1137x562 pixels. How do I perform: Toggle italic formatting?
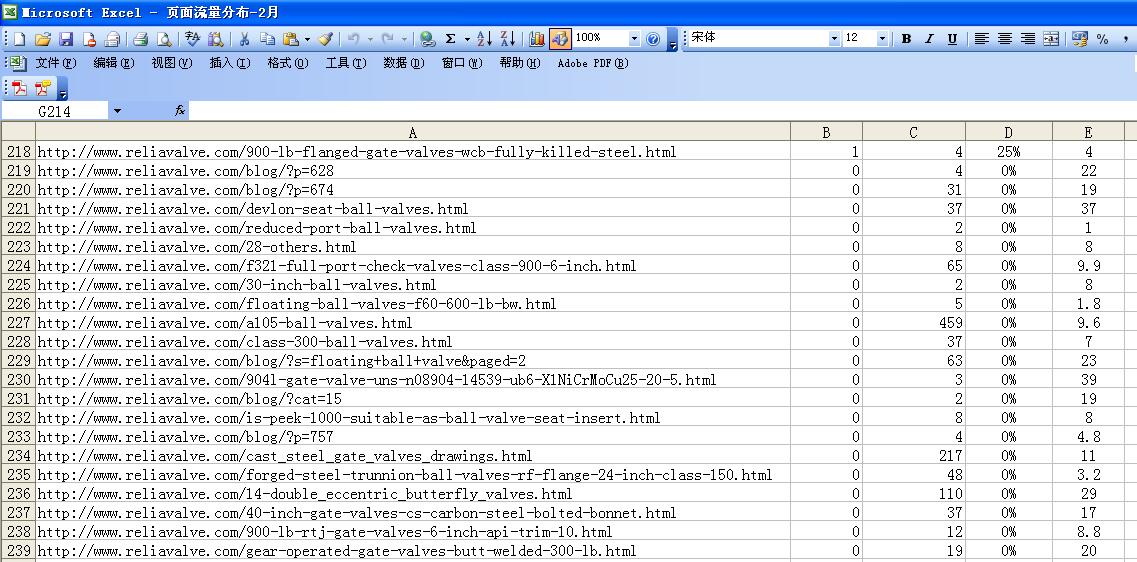click(x=928, y=39)
